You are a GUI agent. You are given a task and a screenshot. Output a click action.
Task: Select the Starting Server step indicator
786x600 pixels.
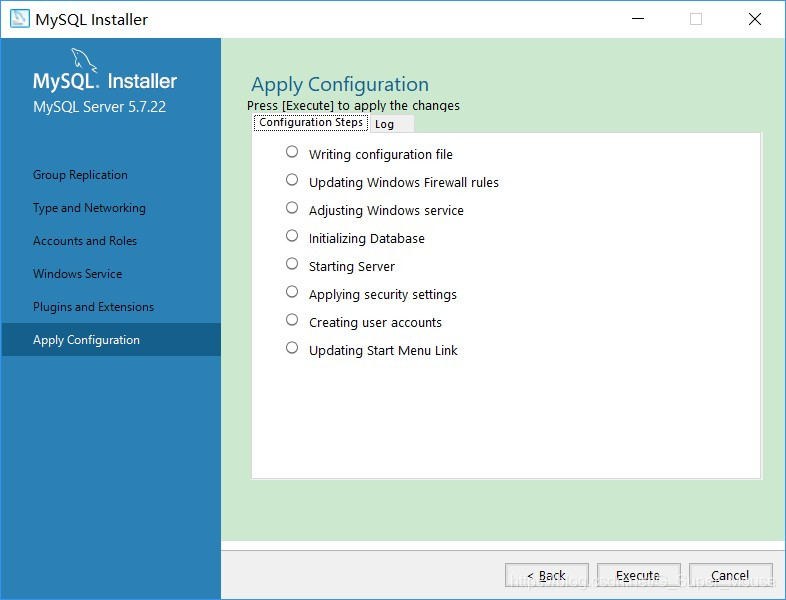pyautogui.click(x=292, y=264)
